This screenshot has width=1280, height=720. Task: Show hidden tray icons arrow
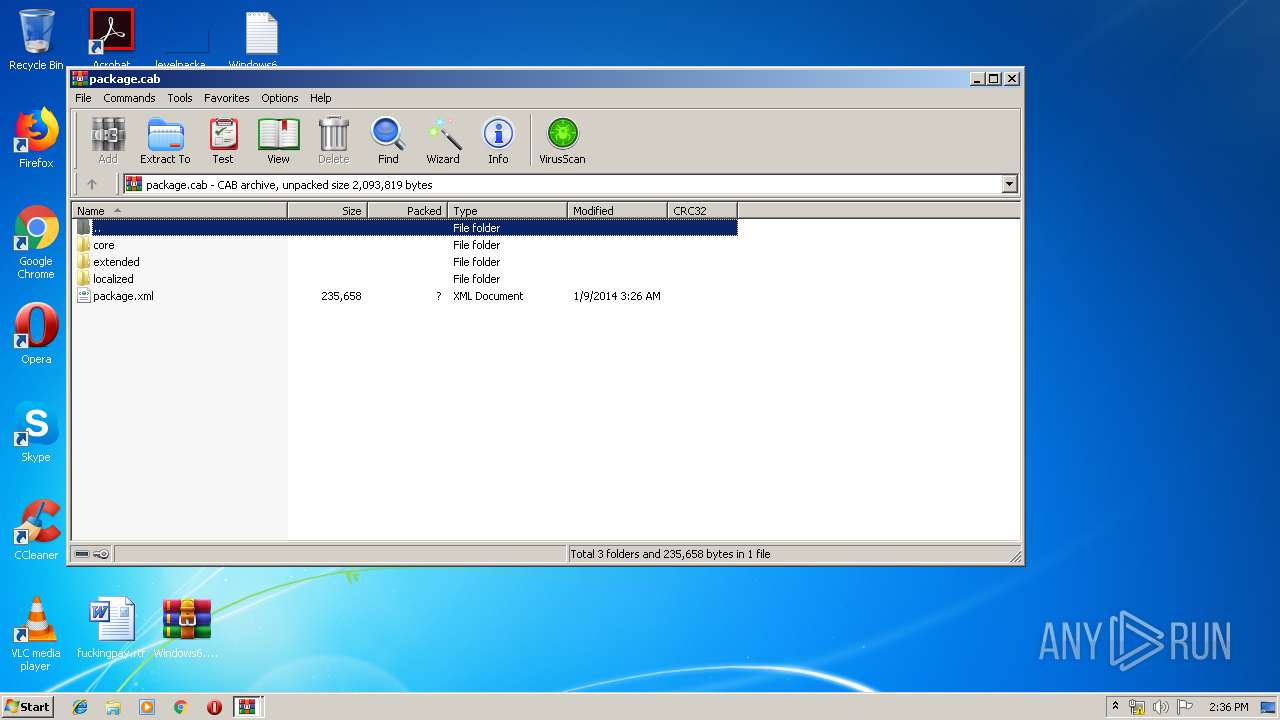point(1115,707)
